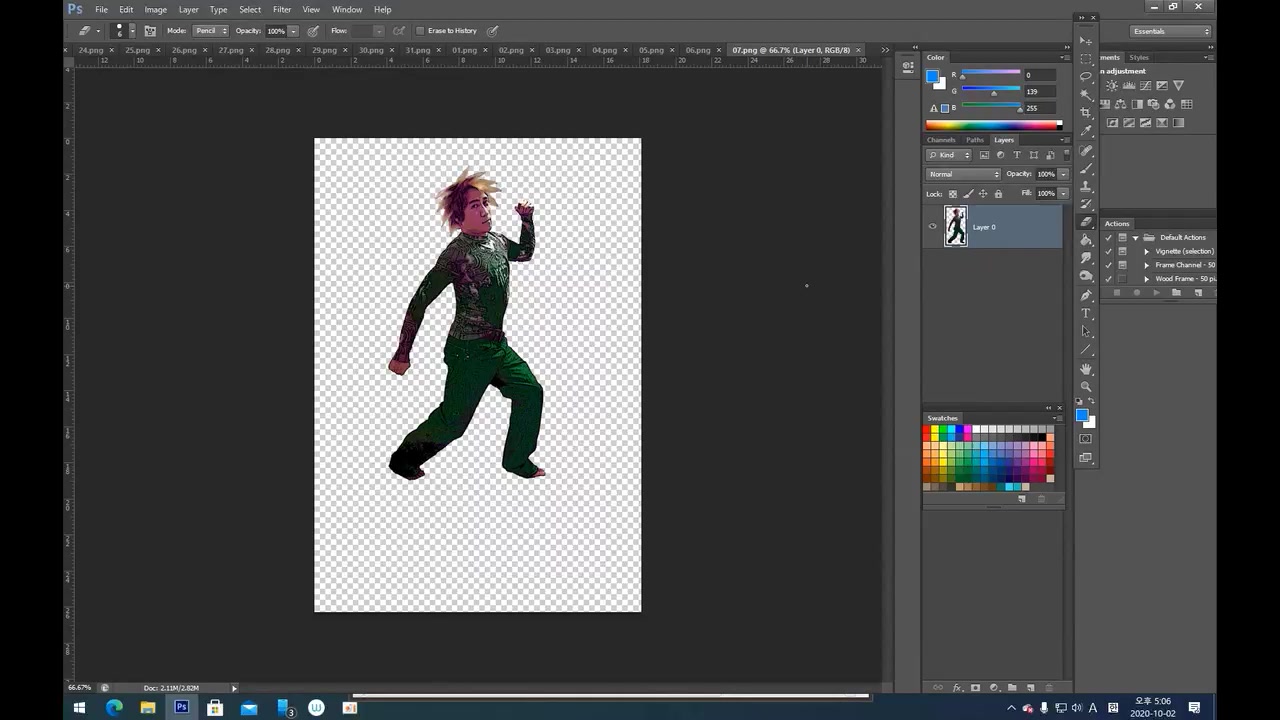Hide Layer 0 using the eye icon
The height and width of the screenshot is (720, 1280).
click(933, 227)
